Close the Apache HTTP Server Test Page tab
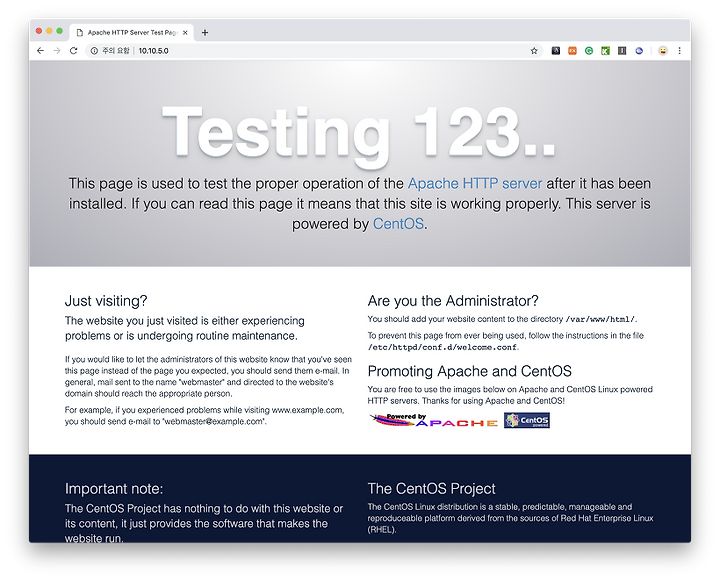720x581 pixels. coord(185,33)
